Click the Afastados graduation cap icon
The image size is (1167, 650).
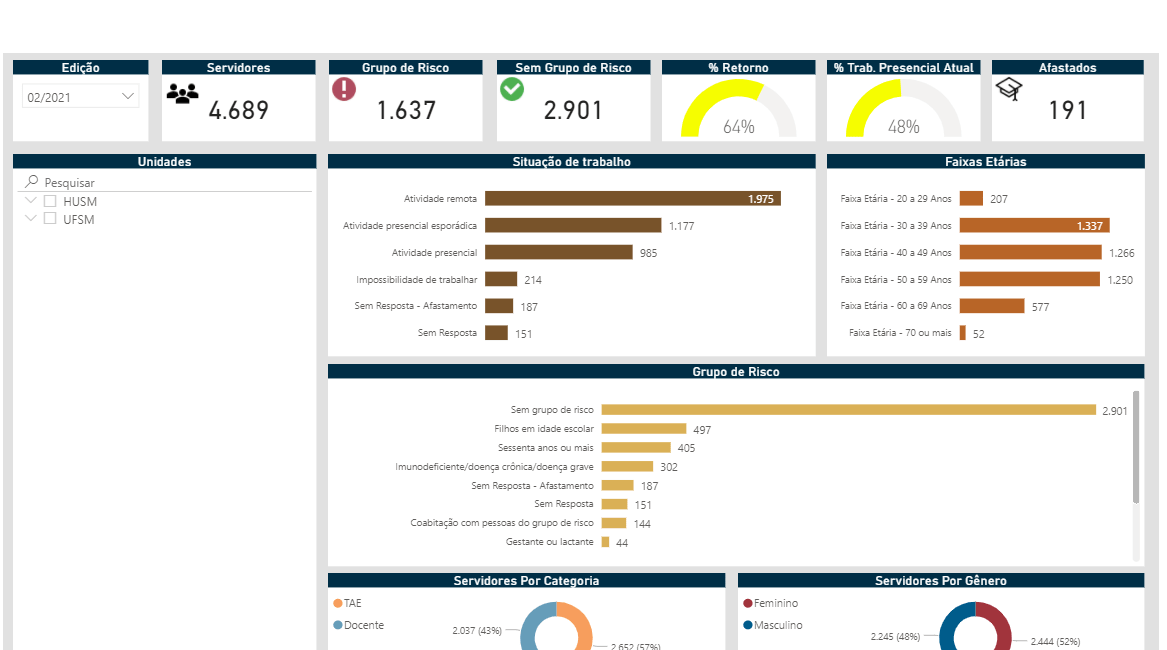coord(1010,90)
